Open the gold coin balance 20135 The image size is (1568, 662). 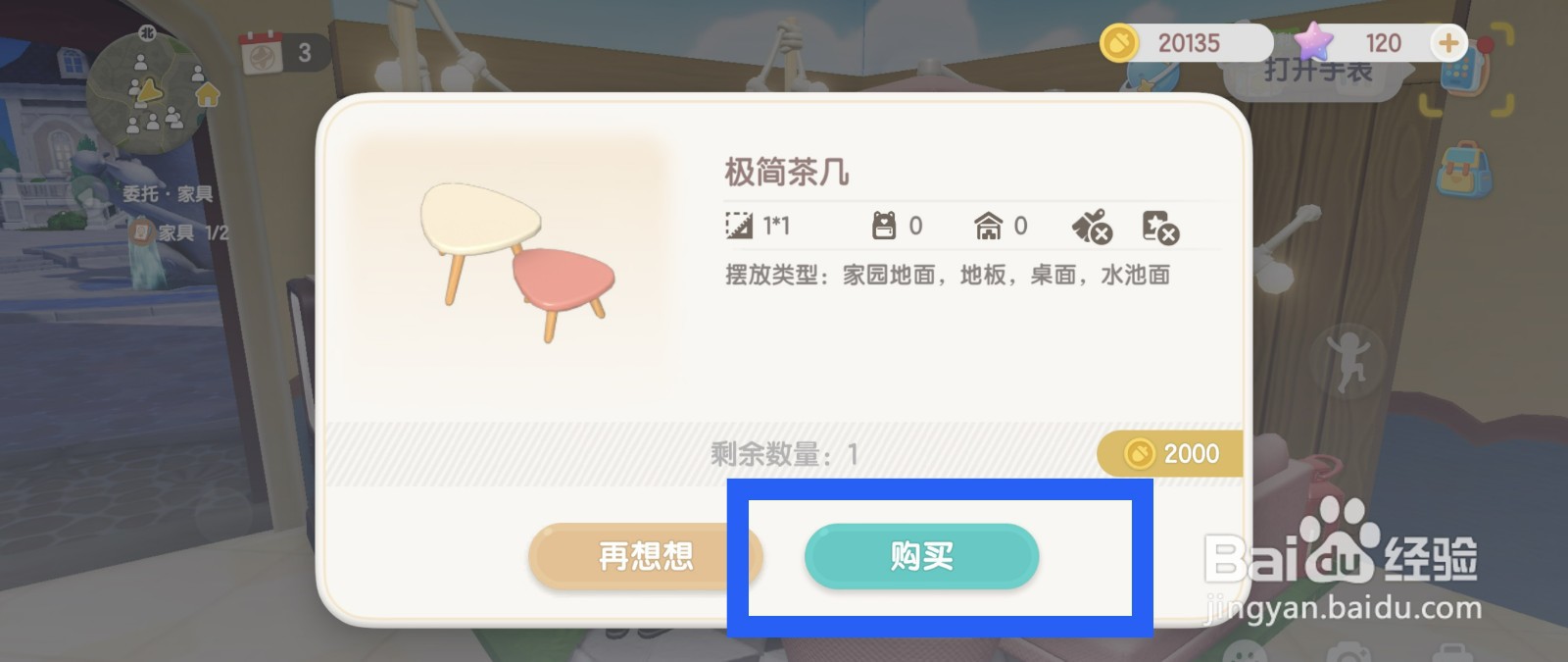[1186, 43]
